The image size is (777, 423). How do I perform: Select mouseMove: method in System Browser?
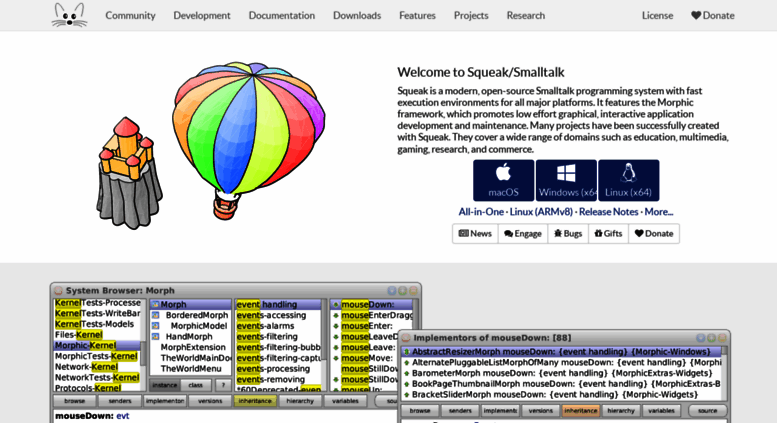tap(366, 358)
